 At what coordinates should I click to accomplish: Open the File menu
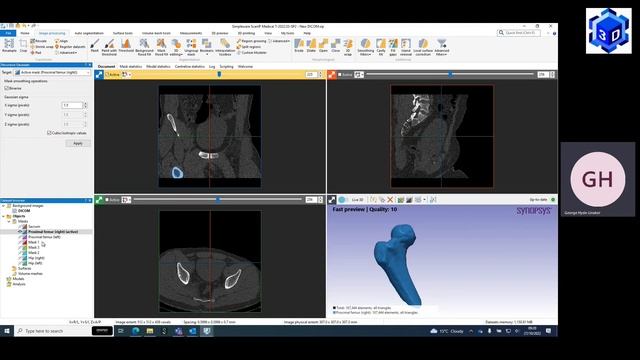point(8,33)
